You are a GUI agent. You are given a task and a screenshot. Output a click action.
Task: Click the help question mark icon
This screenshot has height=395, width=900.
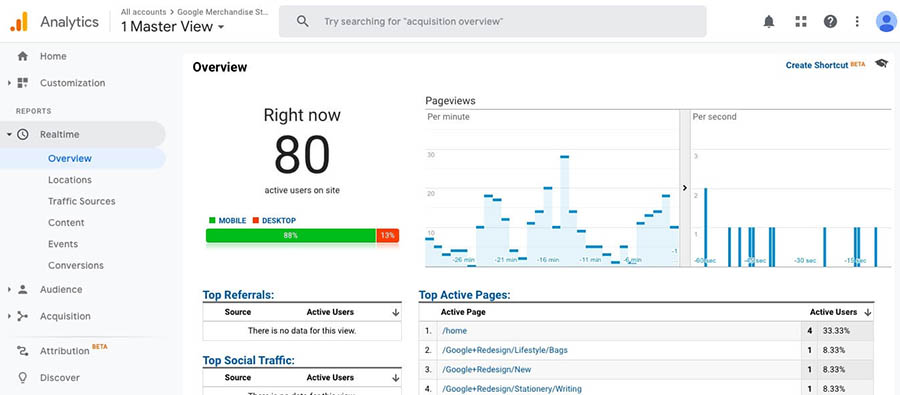(830, 22)
